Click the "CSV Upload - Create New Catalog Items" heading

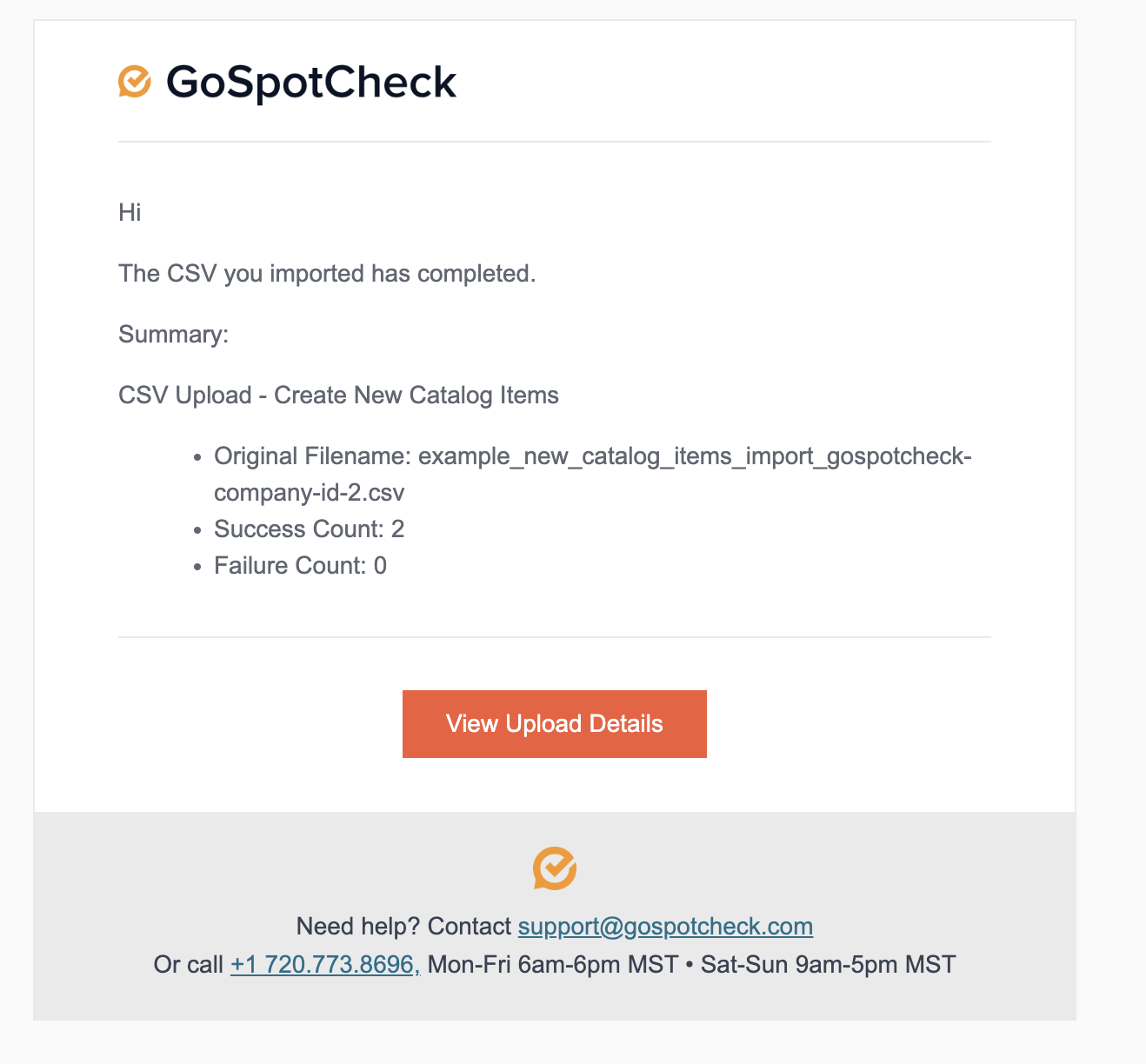(x=338, y=396)
